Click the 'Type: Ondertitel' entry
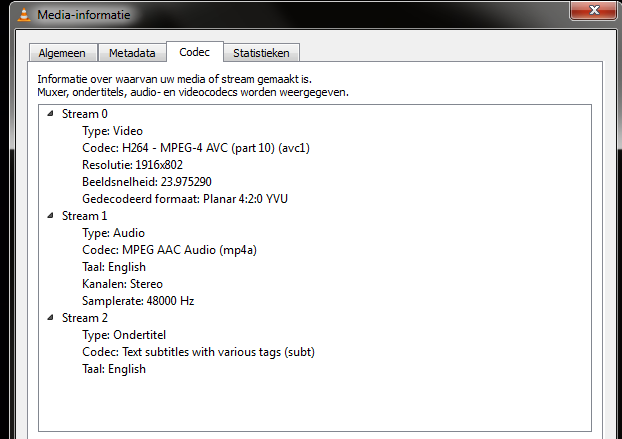This screenshot has height=439, width=622. coord(124,335)
